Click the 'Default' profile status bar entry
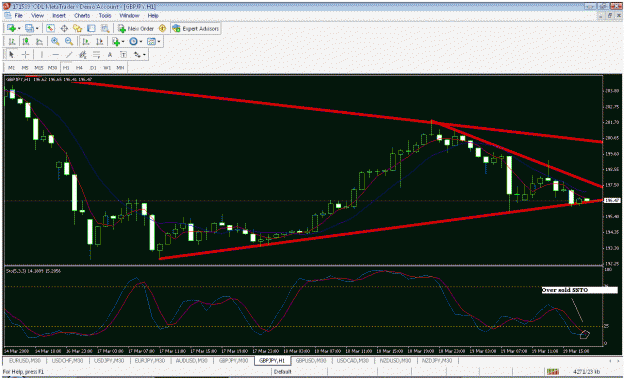The image size is (625, 378). (x=282, y=372)
